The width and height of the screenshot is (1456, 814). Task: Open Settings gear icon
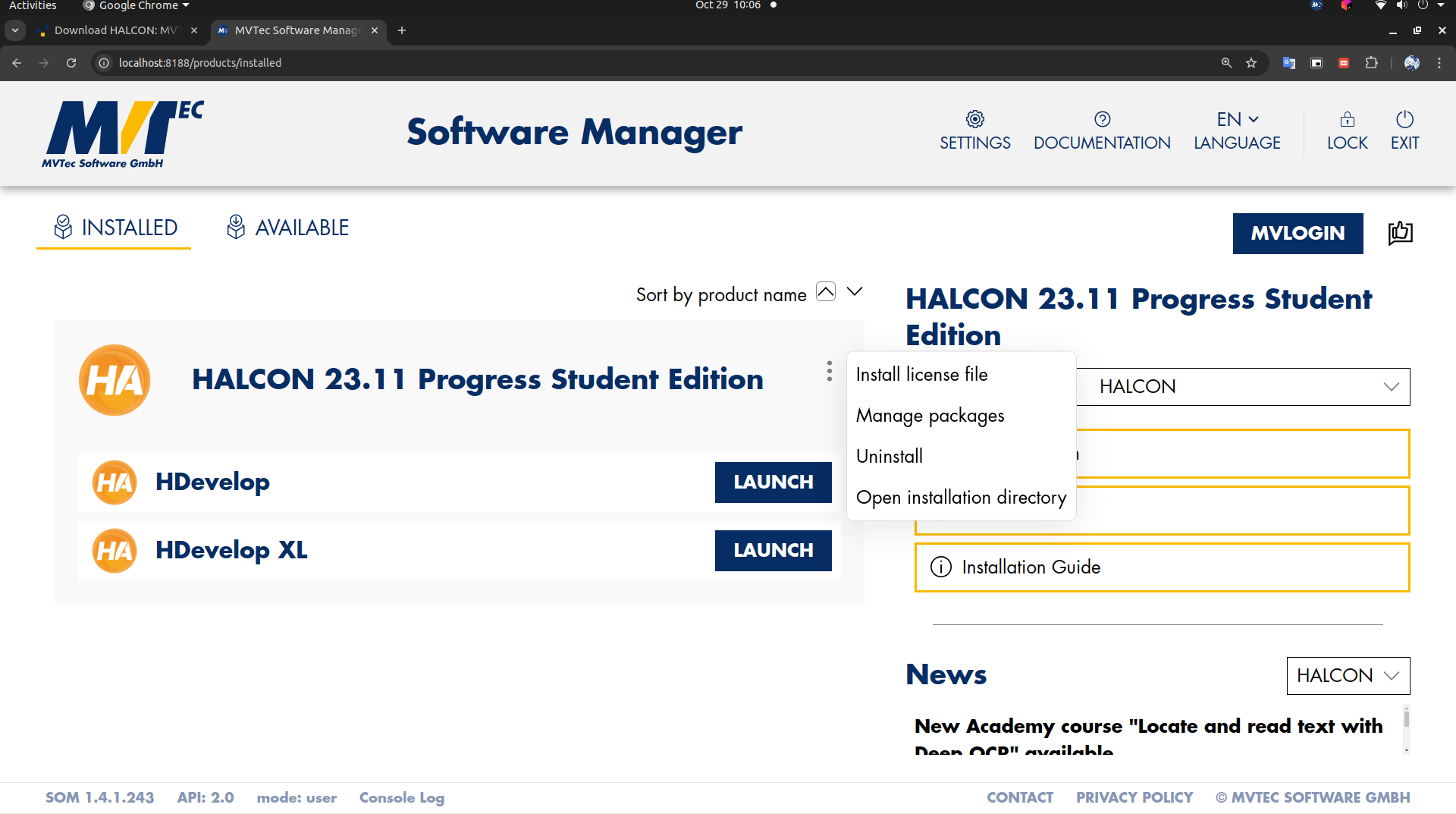974,119
